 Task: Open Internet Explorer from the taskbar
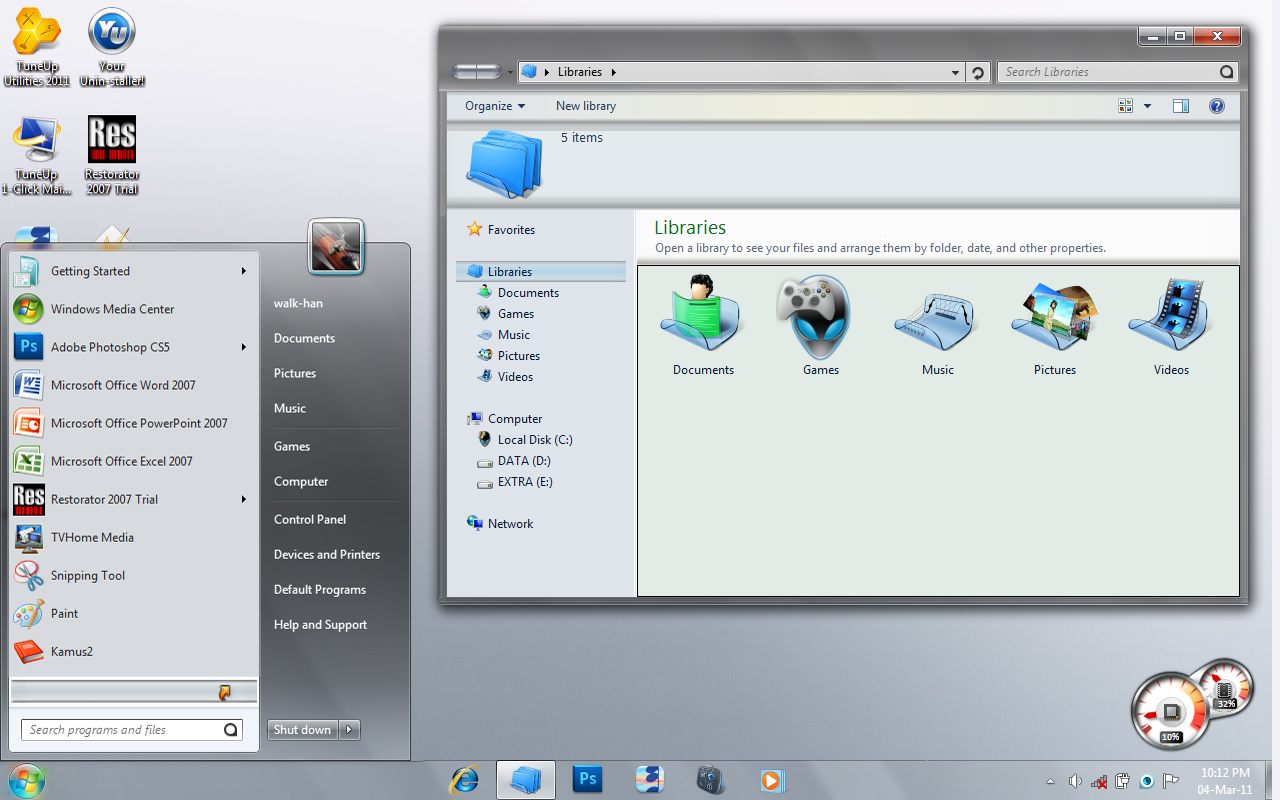(x=465, y=779)
